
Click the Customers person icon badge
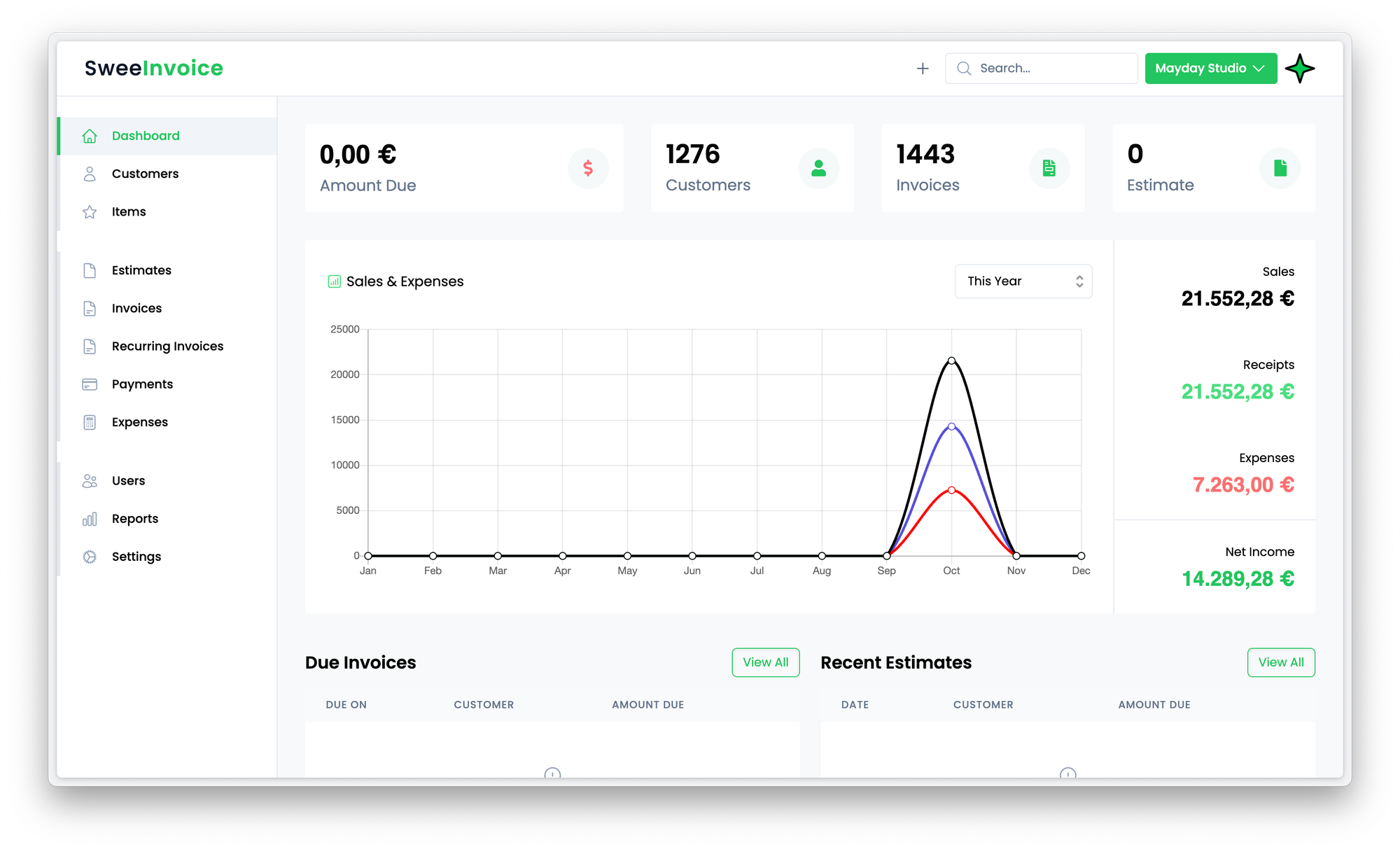click(818, 168)
